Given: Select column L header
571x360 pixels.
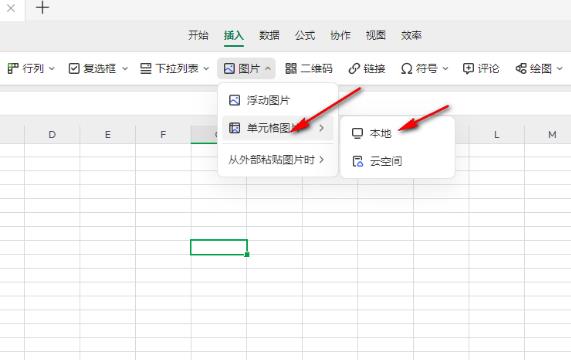Looking at the screenshot, I should click(x=496, y=135).
